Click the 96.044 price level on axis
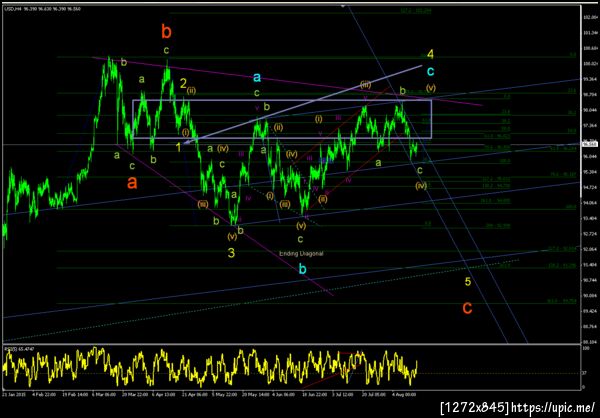 click(588, 157)
